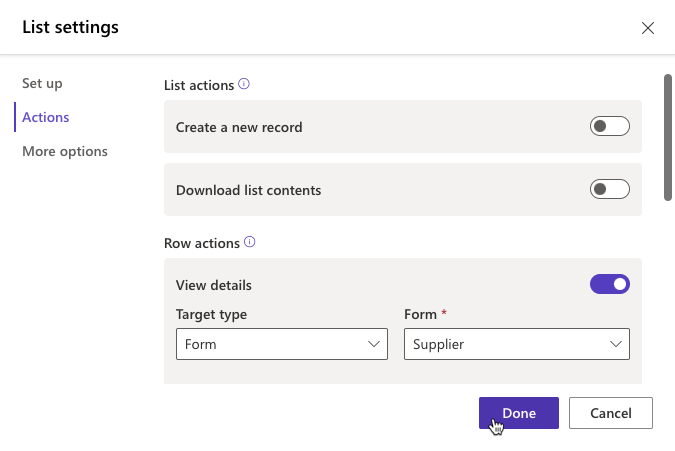Screen dimensions: 675x451
Task: Close the List settings dialog
Action: point(648,28)
